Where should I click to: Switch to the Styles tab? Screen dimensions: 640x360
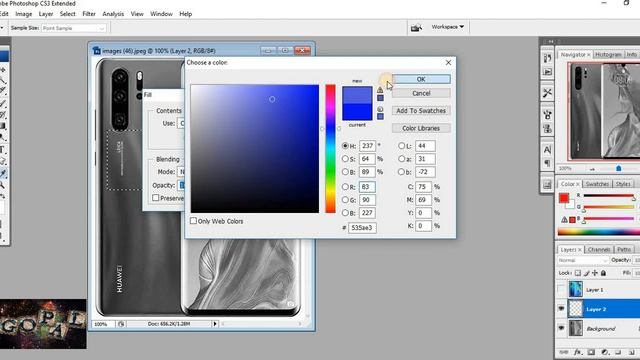pos(623,184)
